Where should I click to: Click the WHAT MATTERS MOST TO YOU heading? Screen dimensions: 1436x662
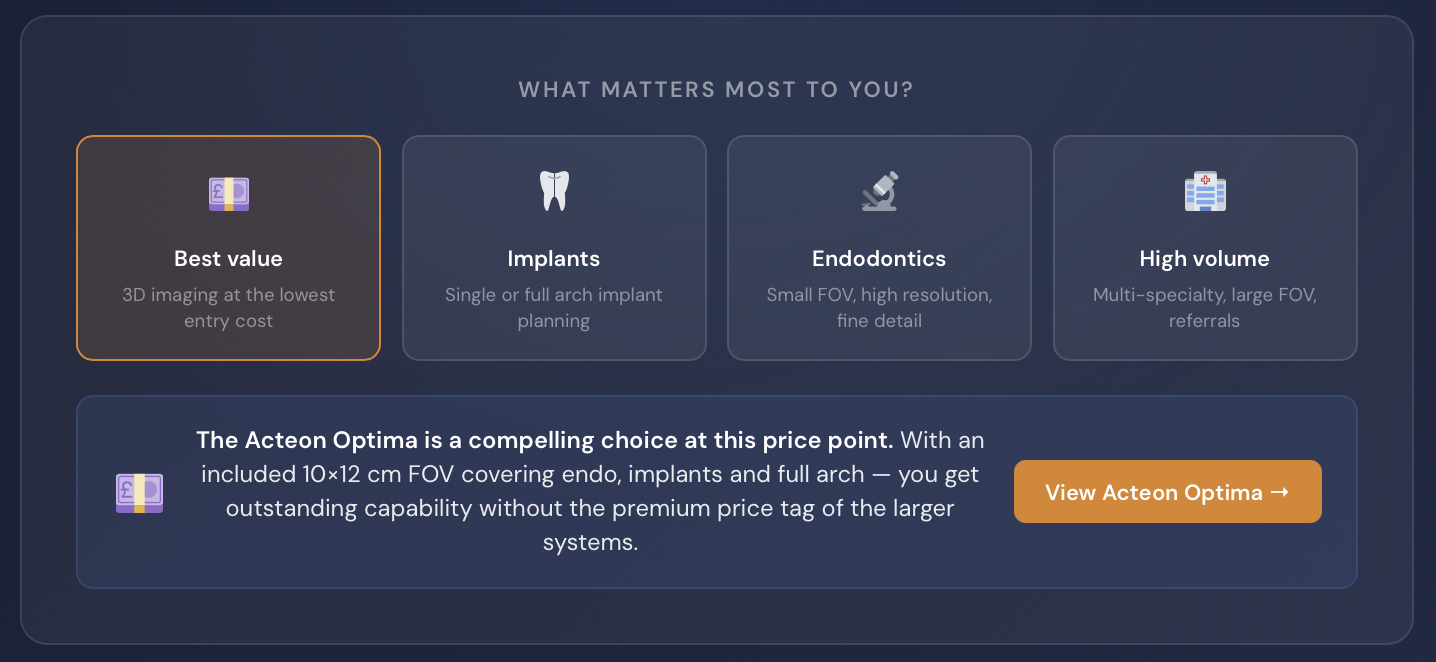point(715,89)
